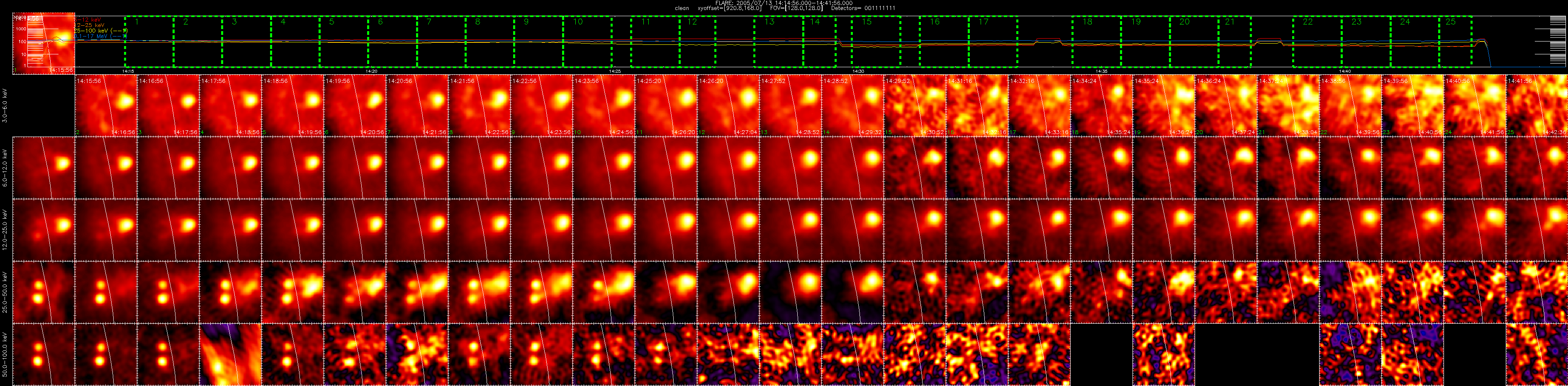The image size is (1568, 386).
Task: Open the 3.0-6.0 keV image stamped 14:41:56
Action: click(x=1537, y=105)
